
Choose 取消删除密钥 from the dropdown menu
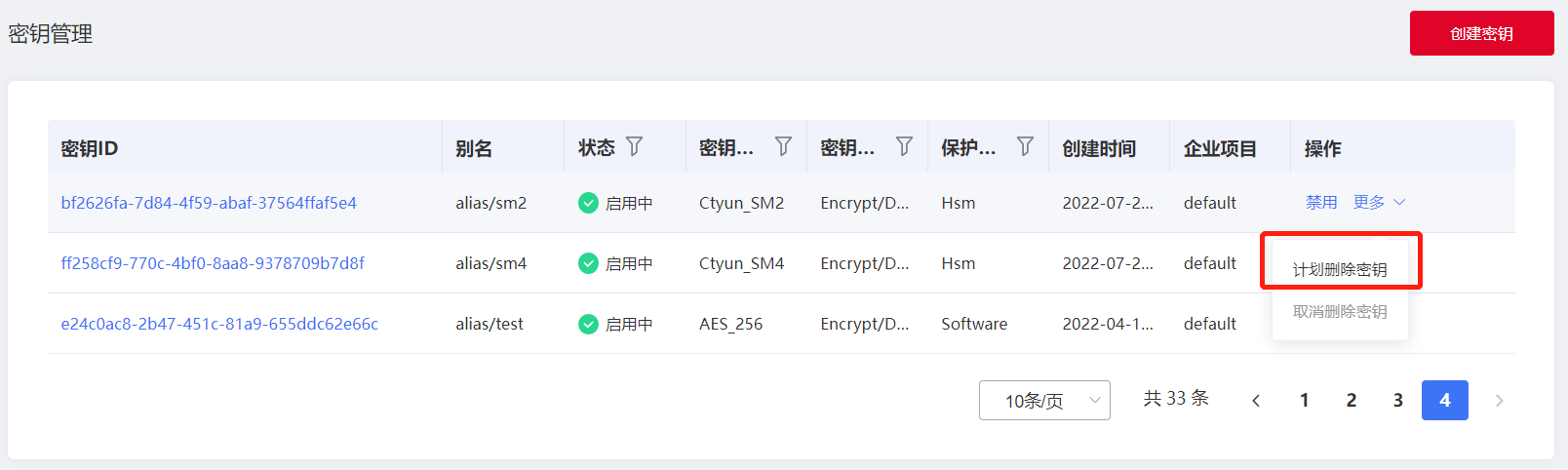[x=1340, y=312]
